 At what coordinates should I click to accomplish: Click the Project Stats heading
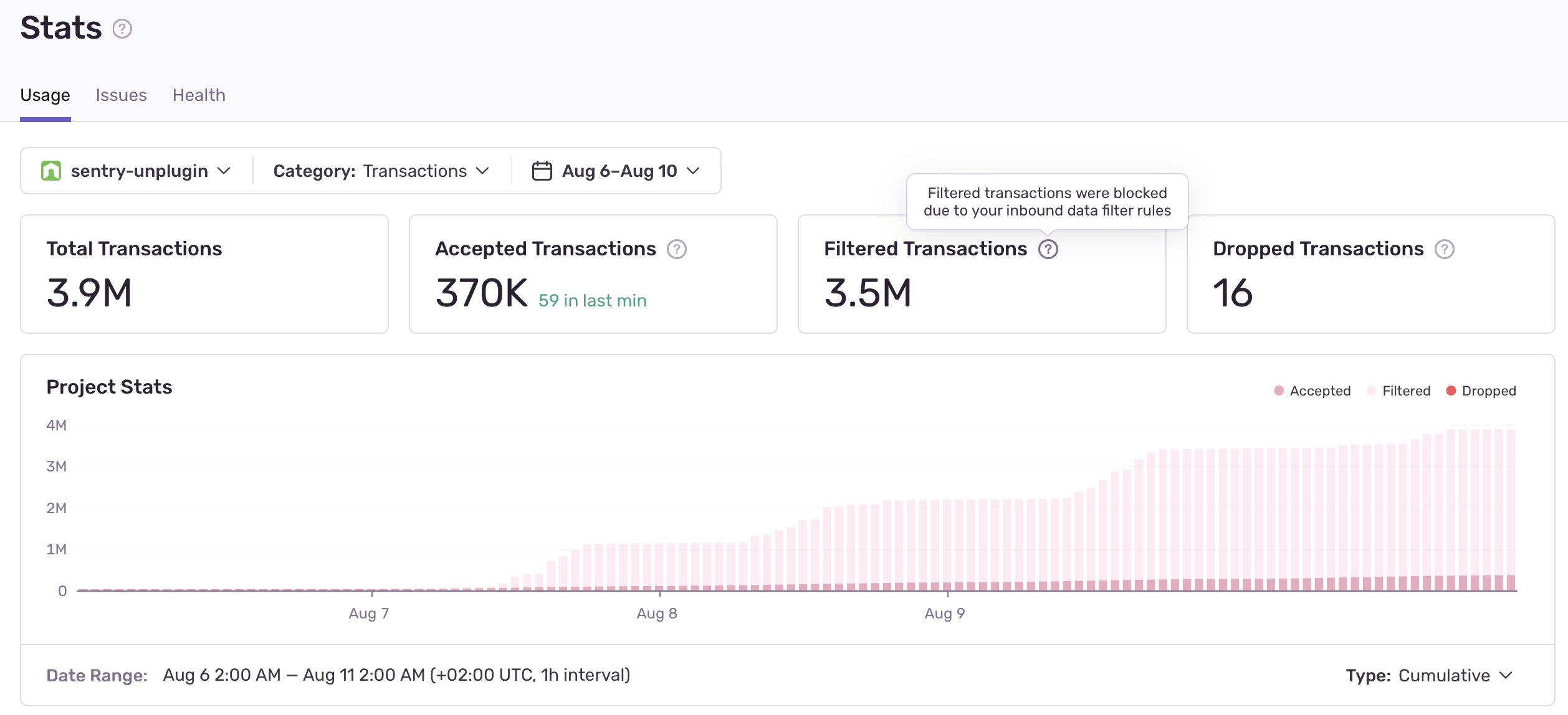point(109,387)
